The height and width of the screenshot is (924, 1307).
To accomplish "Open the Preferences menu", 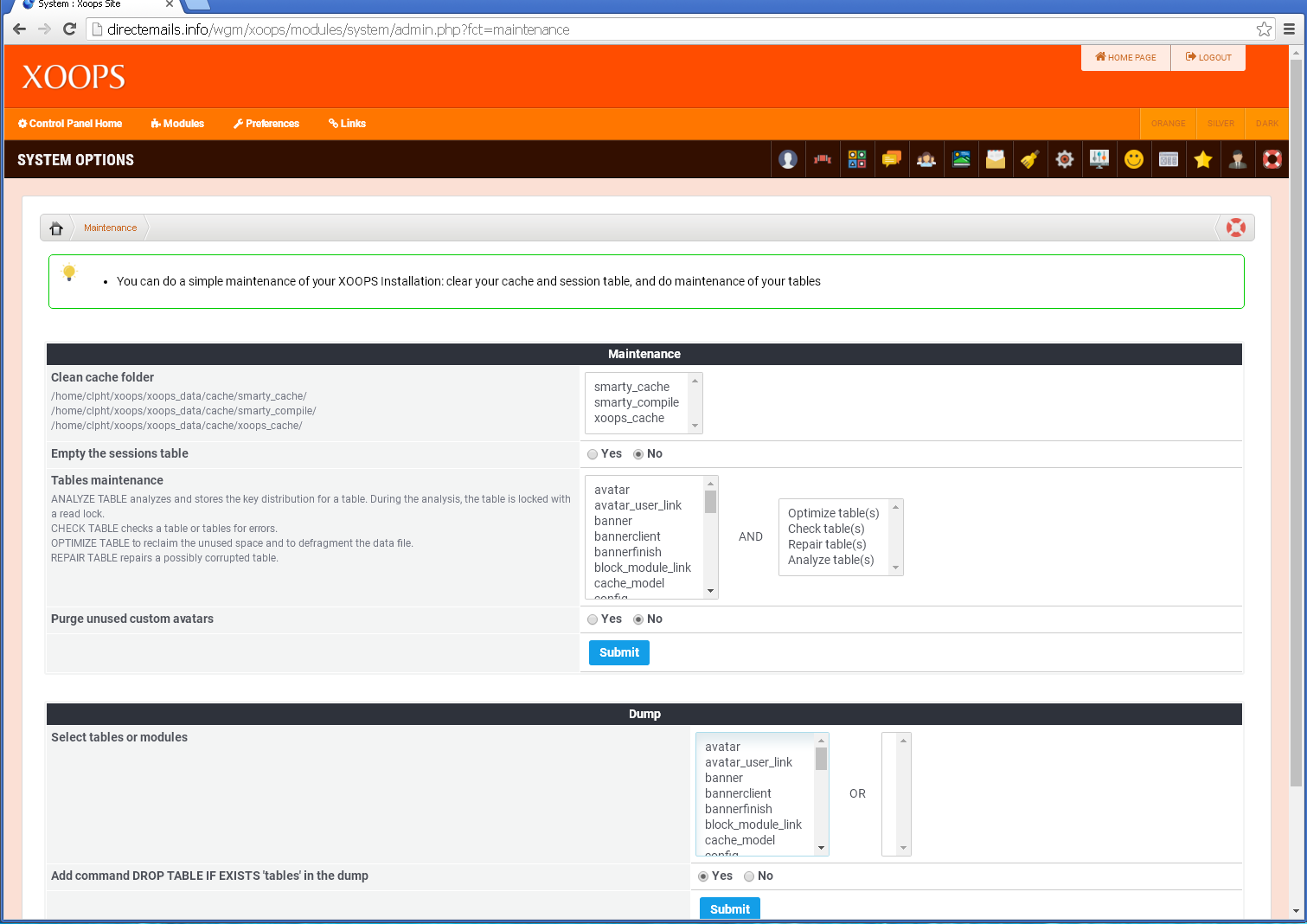I will pos(266,124).
